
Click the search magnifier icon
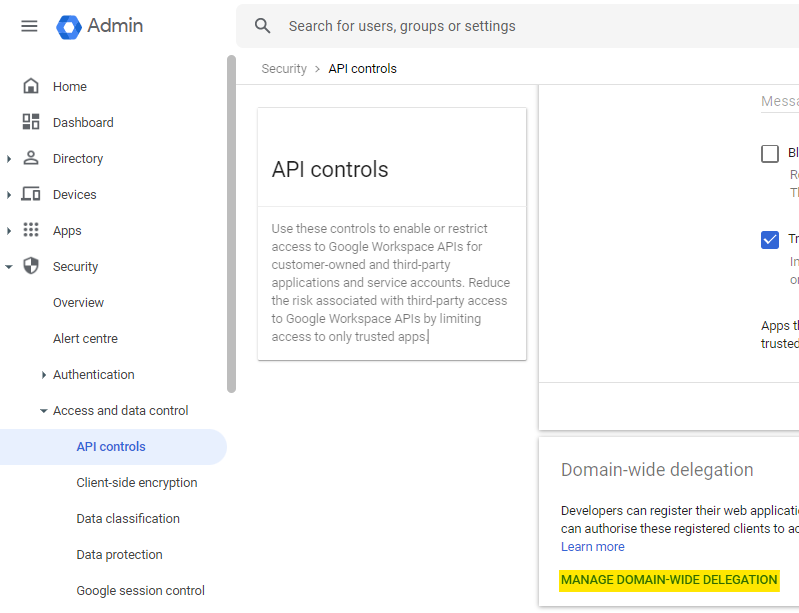pyautogui.click(x=263, y=26)
